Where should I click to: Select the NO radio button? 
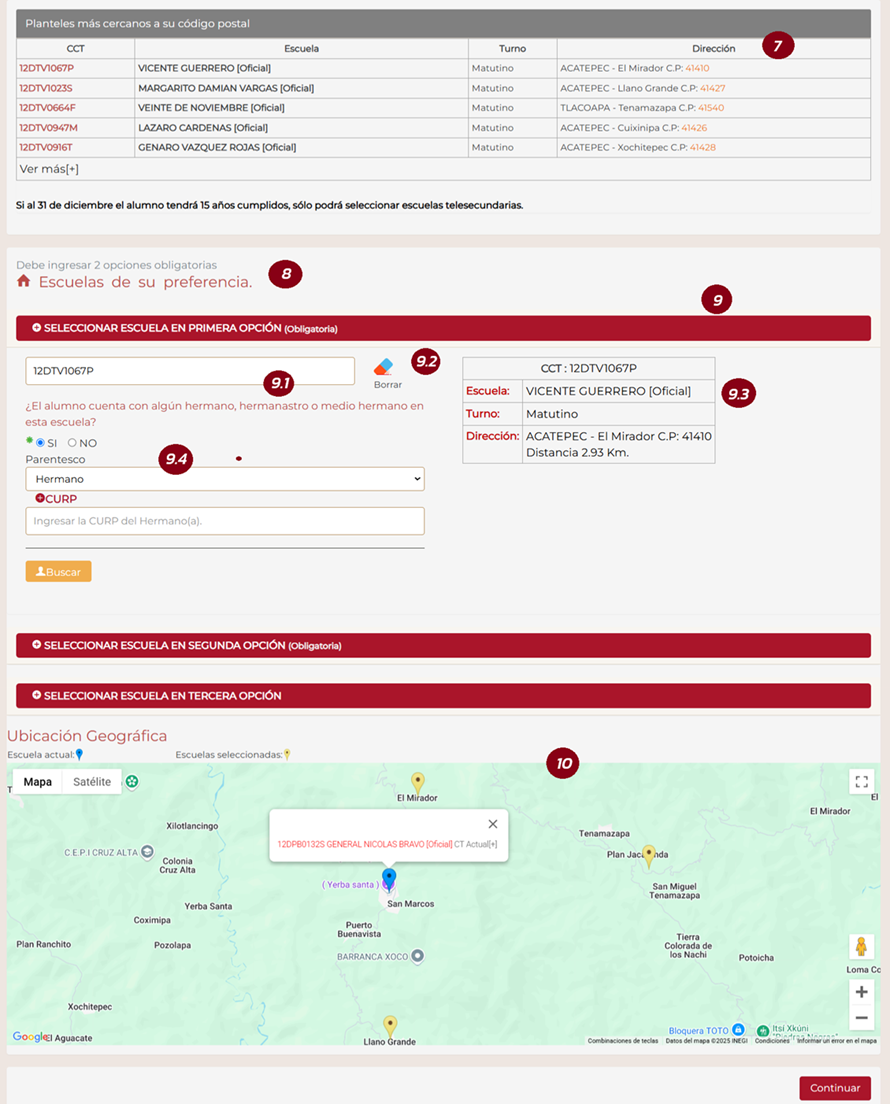click(72, 443)
